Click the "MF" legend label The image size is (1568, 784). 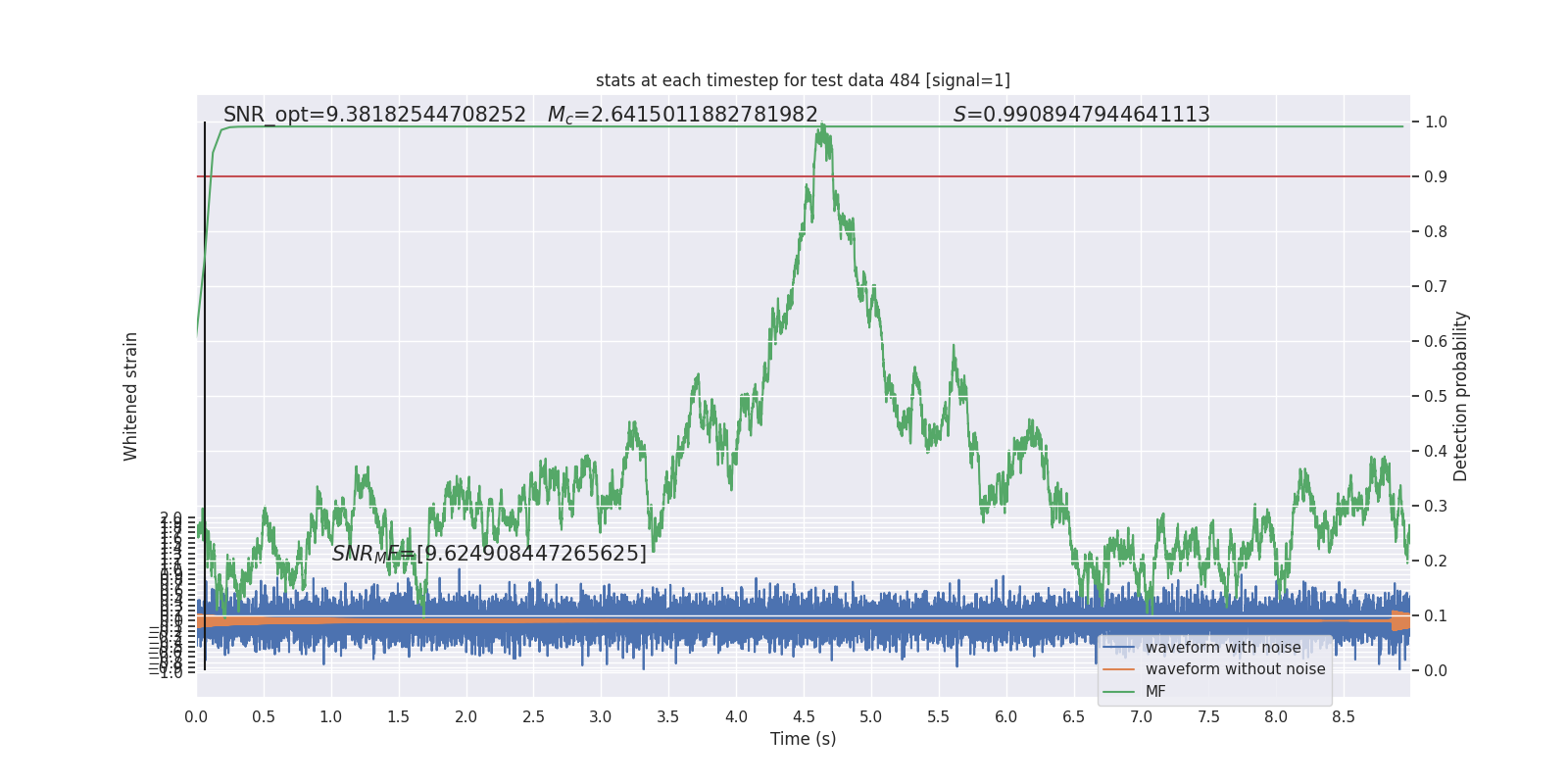point(1155,692)
